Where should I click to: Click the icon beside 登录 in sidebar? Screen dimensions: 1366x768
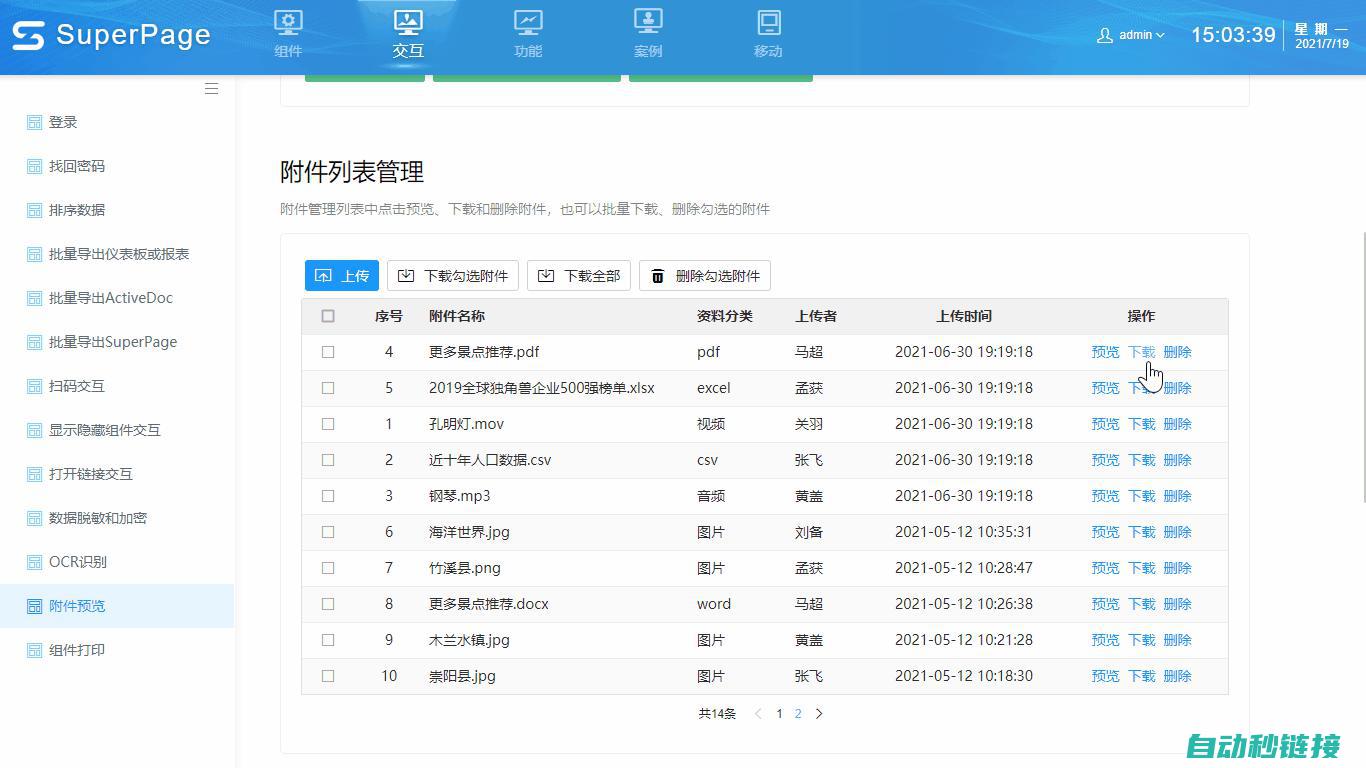pos(34,122)
